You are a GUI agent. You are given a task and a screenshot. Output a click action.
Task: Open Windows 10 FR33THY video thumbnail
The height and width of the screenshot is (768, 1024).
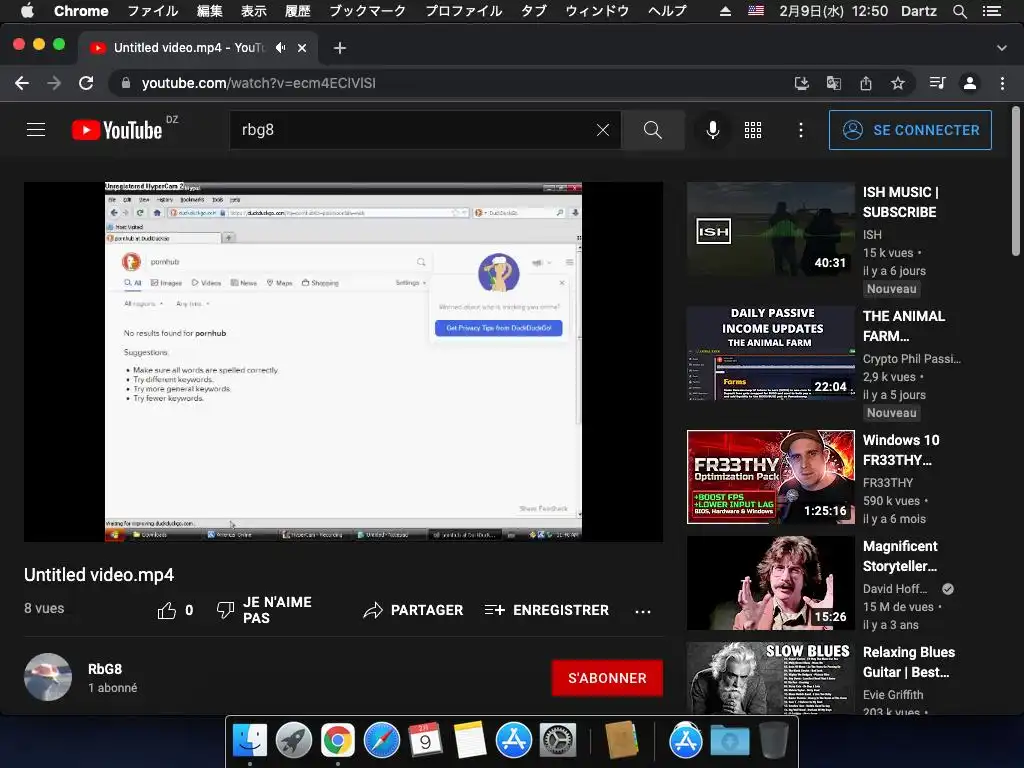click(x=771, y=477)
